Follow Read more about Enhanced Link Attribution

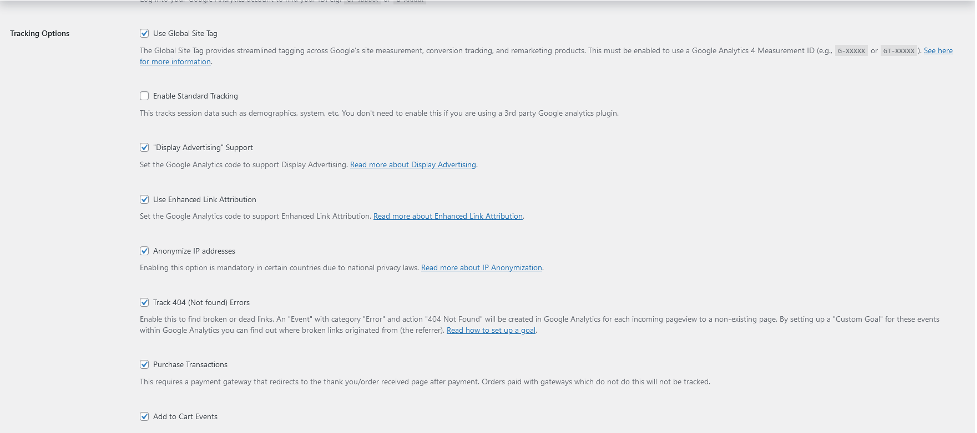pos(448,216)
